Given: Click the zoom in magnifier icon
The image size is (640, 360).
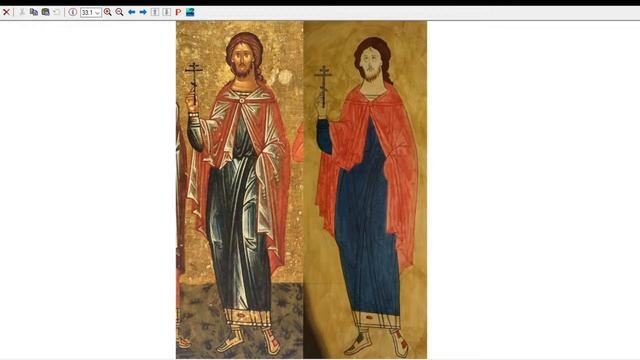Looking at the screenshot, I should [x=107, y=12].
